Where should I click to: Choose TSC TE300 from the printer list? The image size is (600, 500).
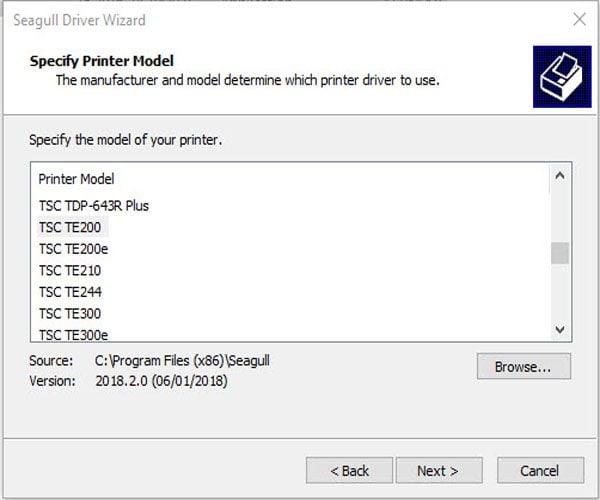point(70,314)
